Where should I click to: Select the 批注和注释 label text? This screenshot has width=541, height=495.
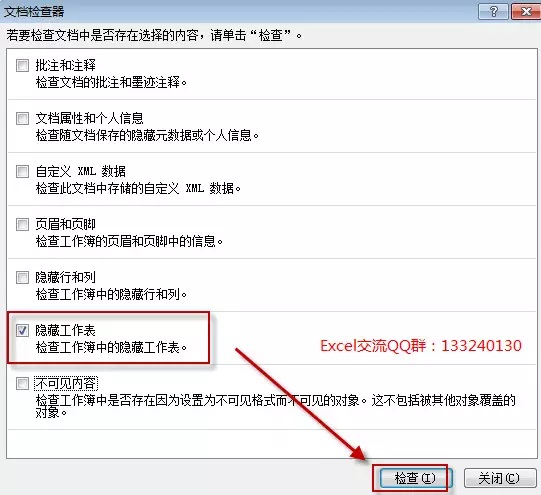coord(66,65)
